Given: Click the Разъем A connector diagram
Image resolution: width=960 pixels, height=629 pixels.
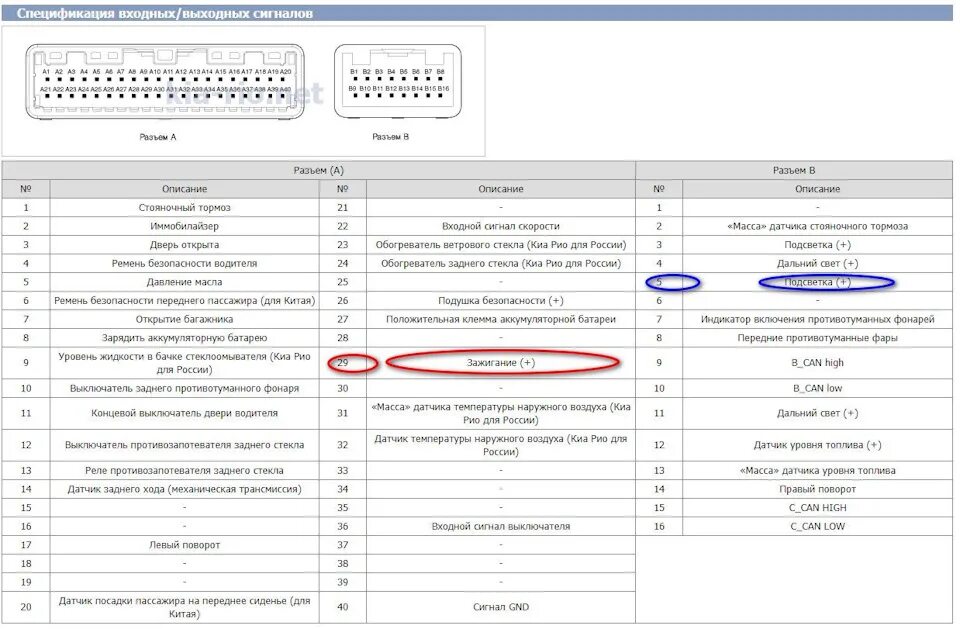Looking at the screenshot, I should [x=165, y=81].
